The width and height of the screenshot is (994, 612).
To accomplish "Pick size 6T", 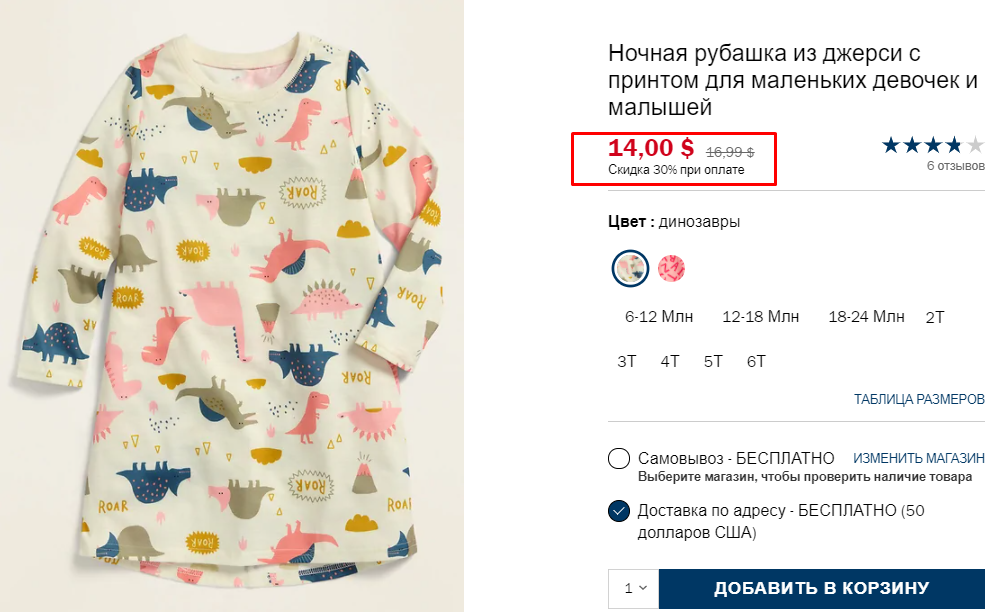I will [756, 361].
